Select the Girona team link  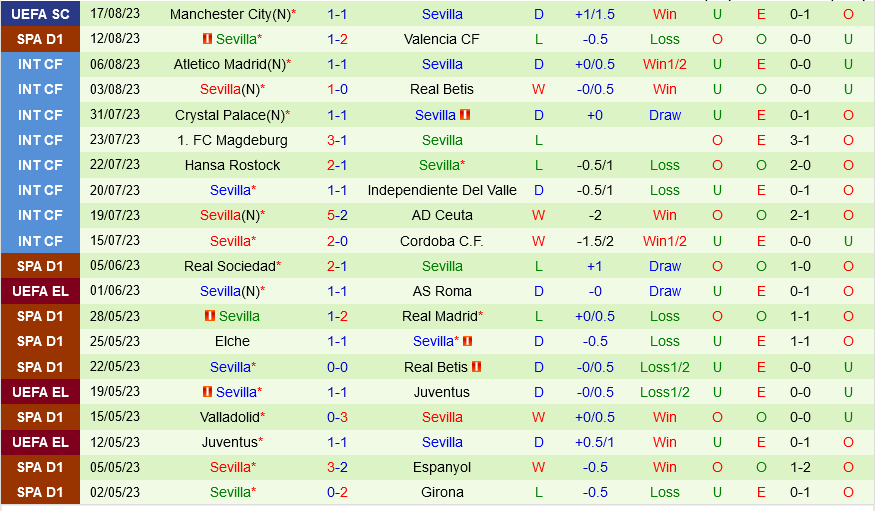click(441, 492)
